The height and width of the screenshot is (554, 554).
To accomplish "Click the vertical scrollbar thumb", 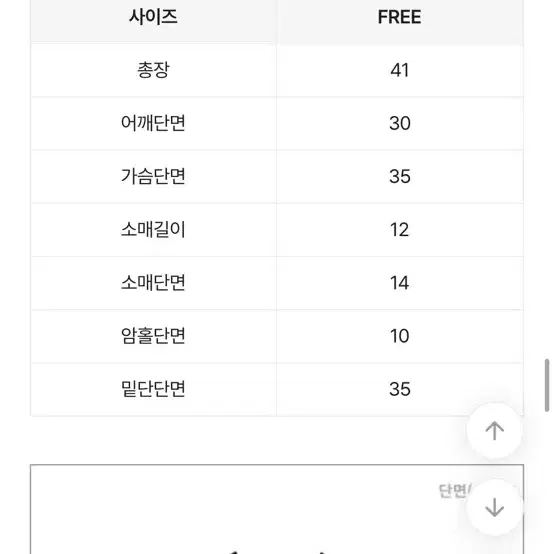I will (547, 385).
